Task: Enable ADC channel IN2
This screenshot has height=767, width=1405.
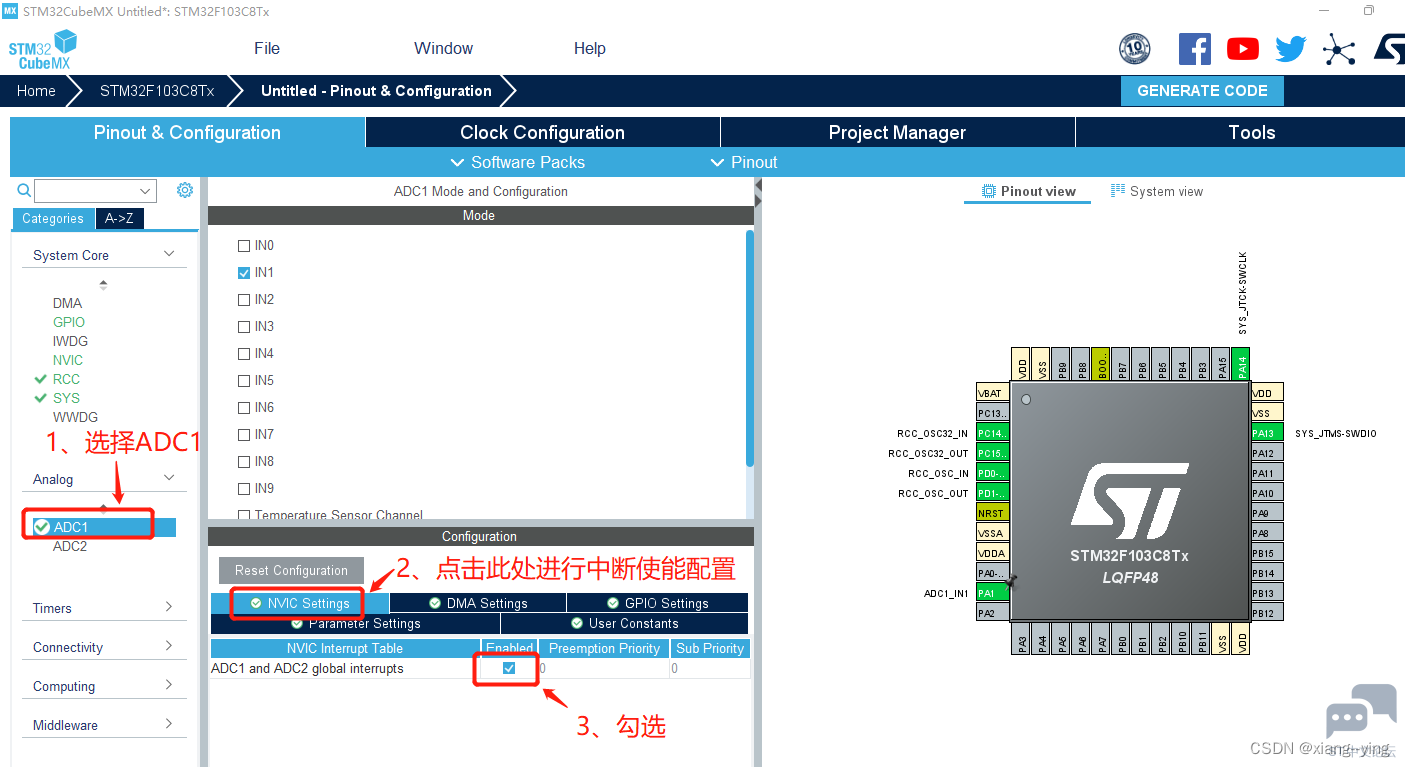Action: 244,300
